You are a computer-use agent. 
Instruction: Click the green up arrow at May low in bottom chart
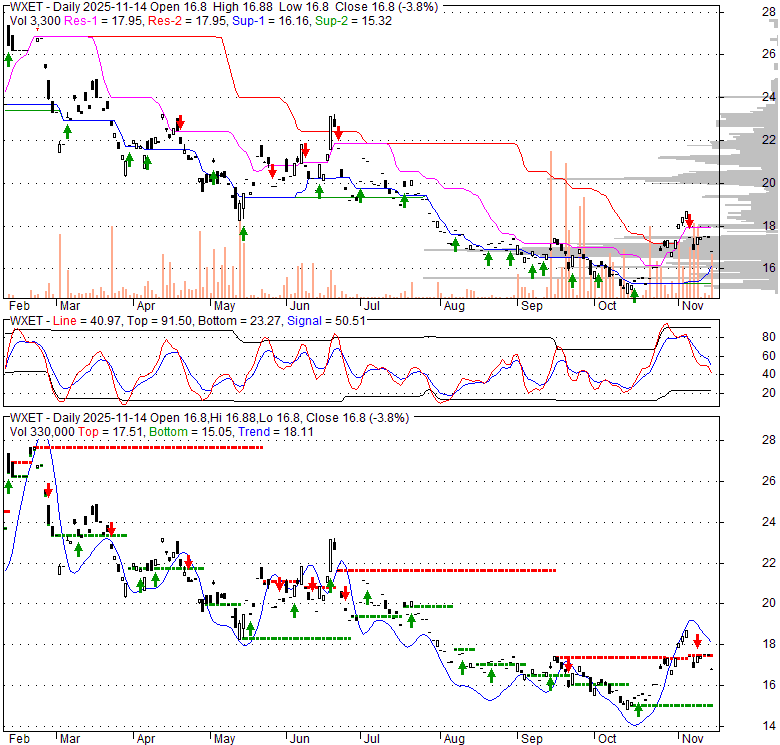pyautogui.click(x=242, y=631)
